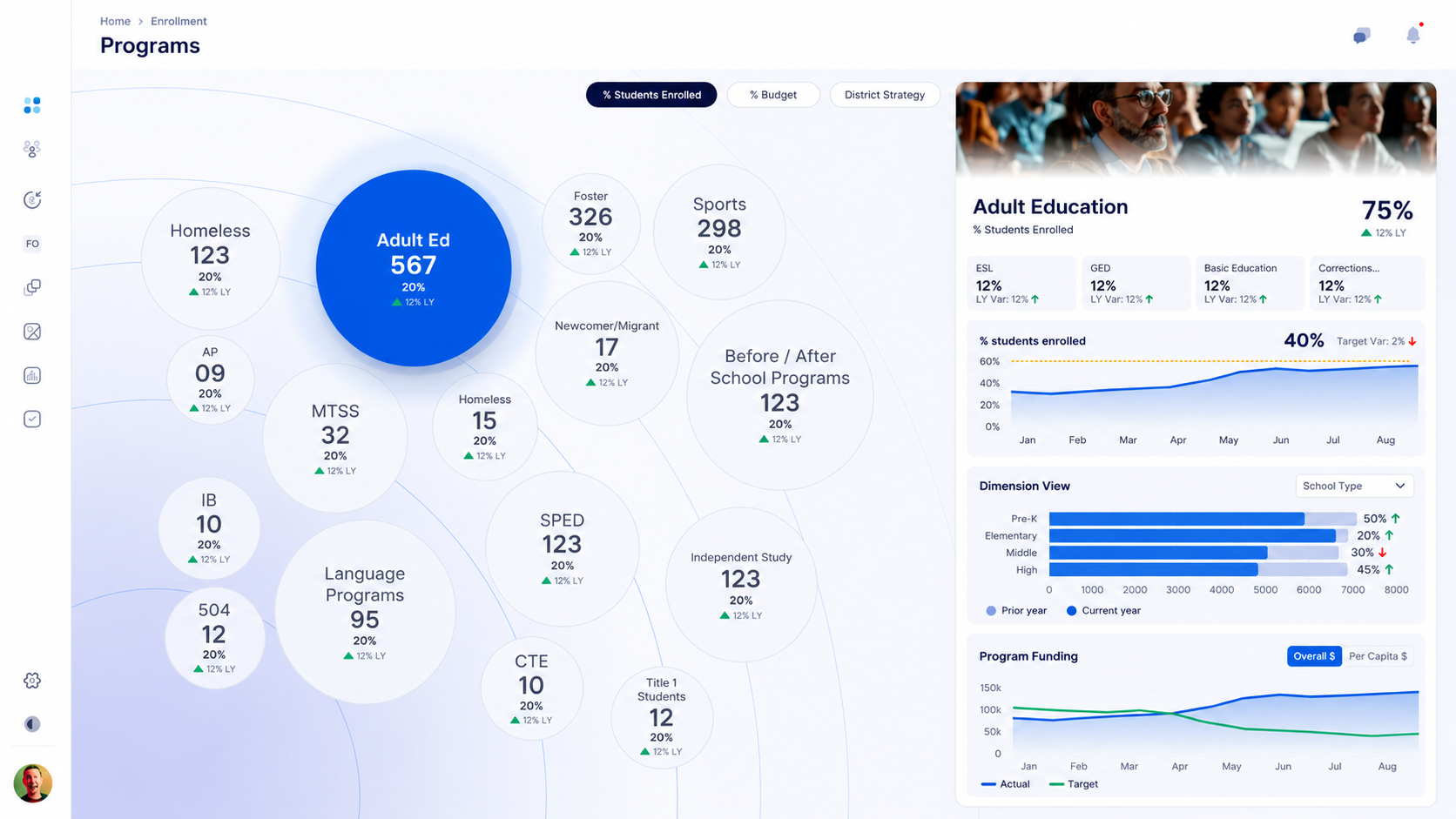Screen dimensions: 1456x819
Task: Click the org-structure icon in sidebar
Action: coord(32,150)
